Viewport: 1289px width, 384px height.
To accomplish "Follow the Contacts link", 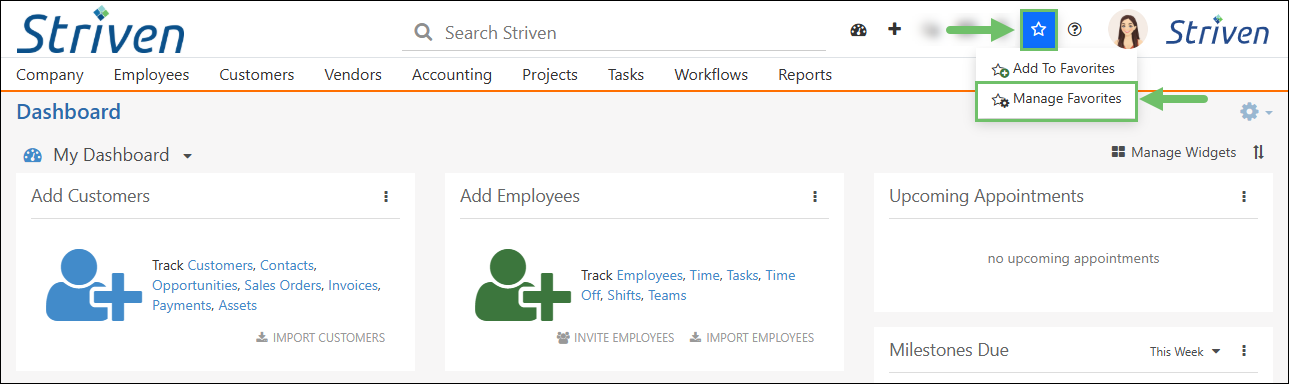I will coord(287,265).
